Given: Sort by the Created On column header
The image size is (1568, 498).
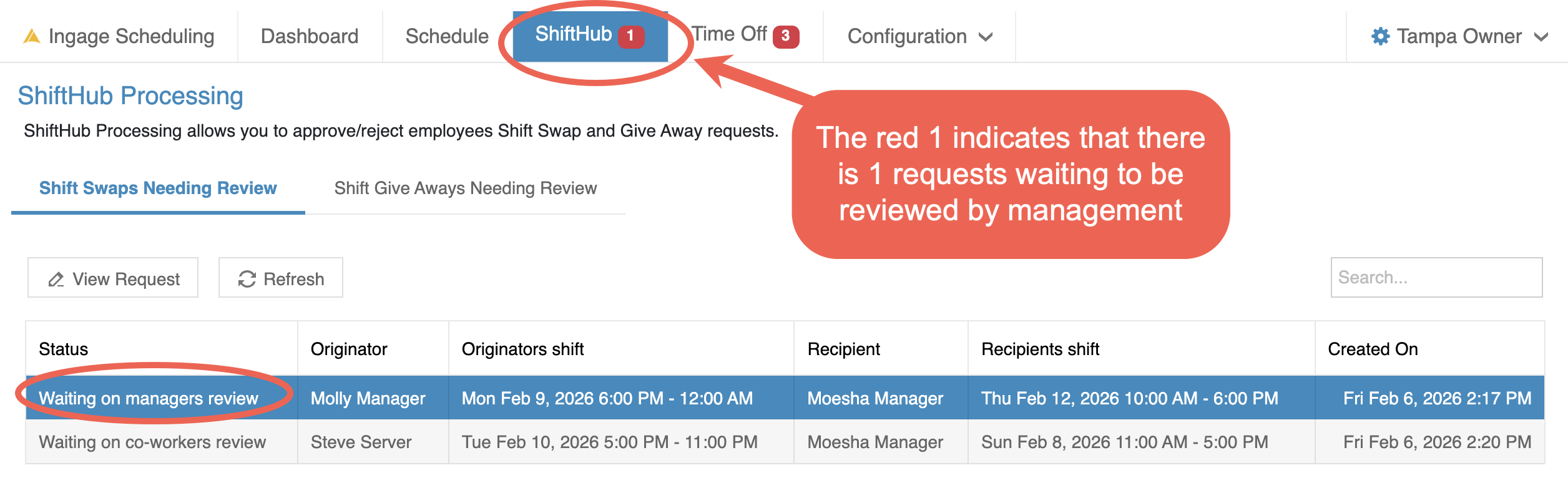Looking at the screenshot, I should point(1373,349).
